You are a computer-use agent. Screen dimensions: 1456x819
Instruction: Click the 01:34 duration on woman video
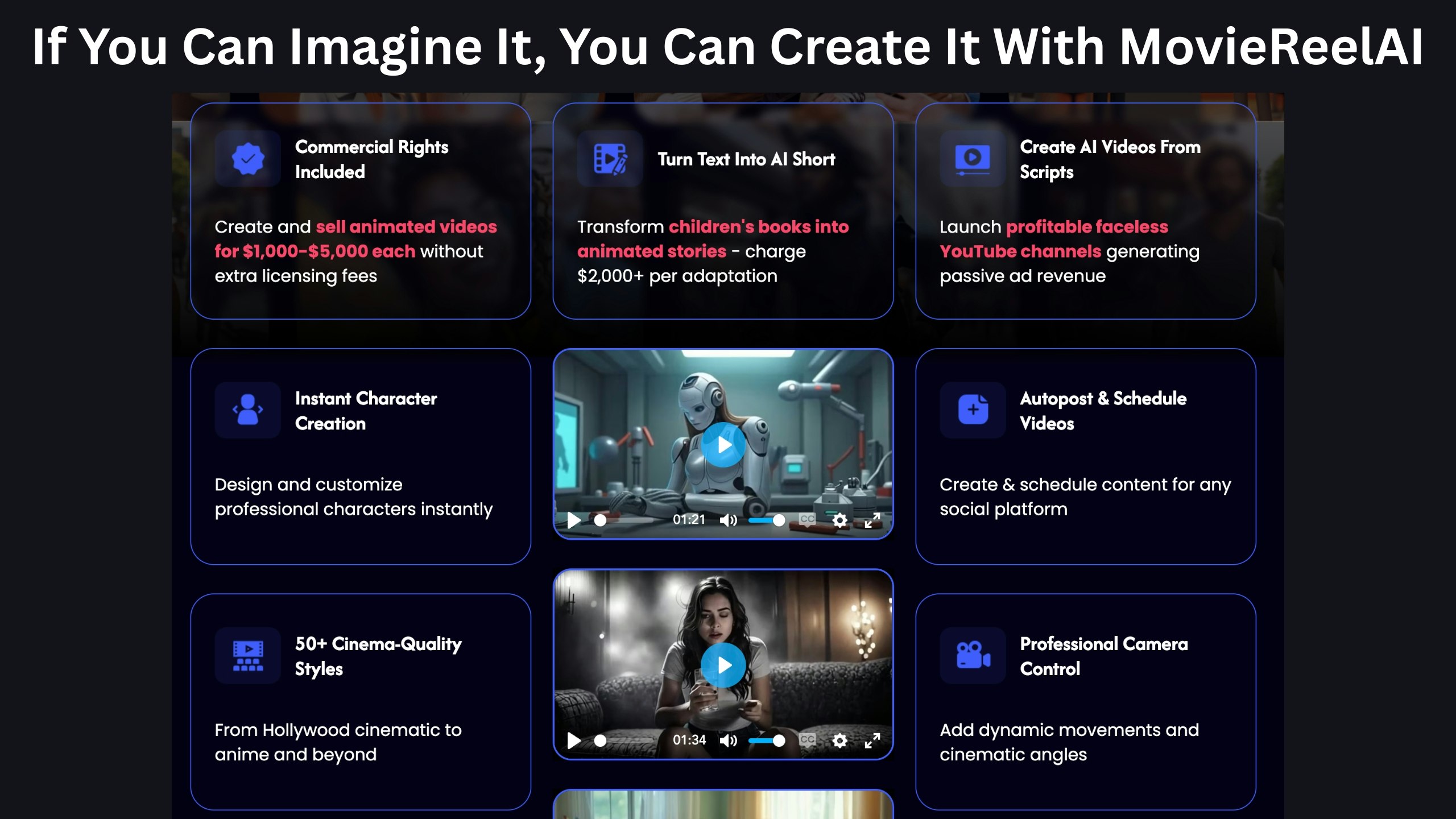689,740
